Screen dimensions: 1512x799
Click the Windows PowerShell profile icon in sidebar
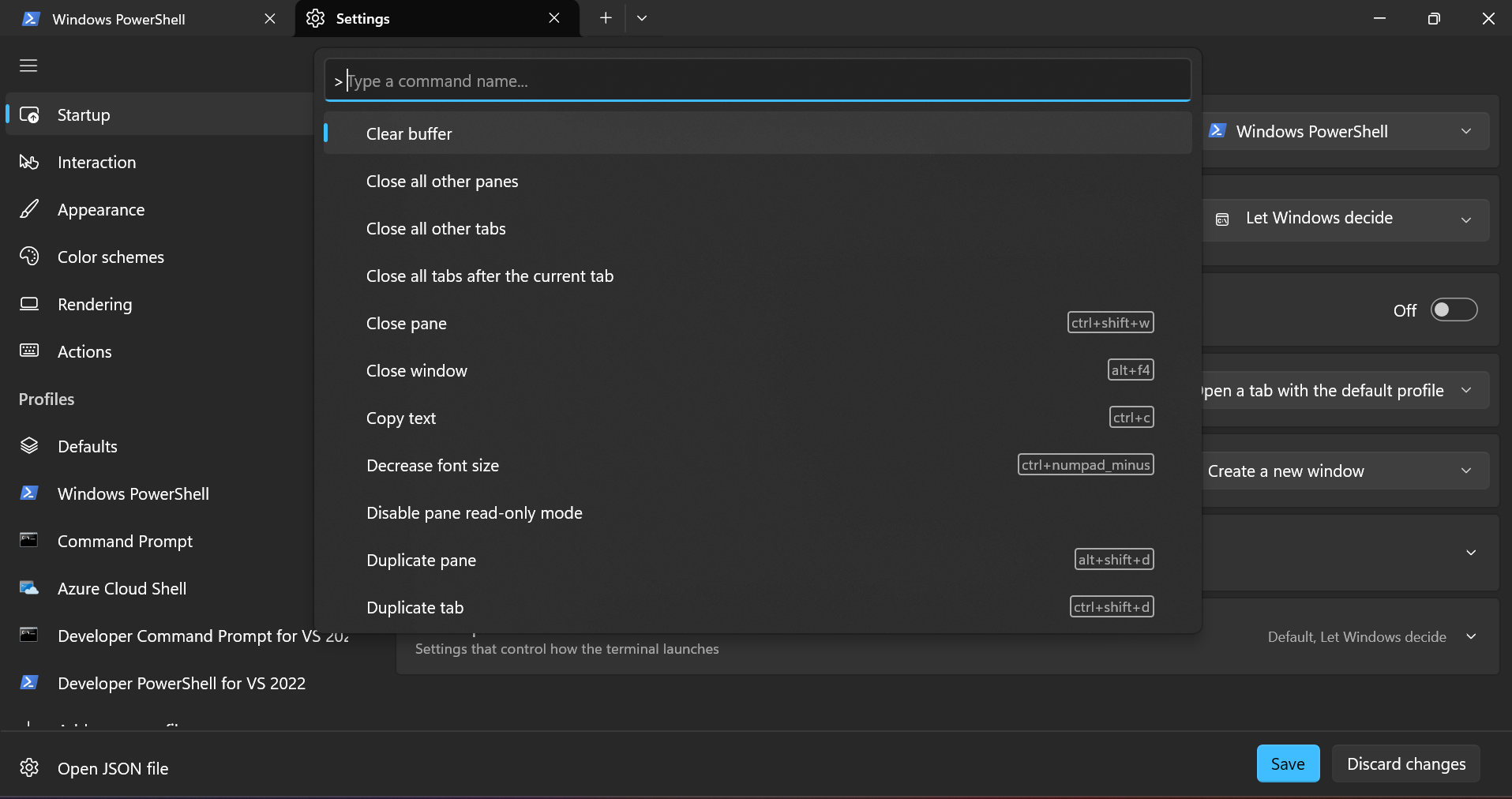pos(29,493)
